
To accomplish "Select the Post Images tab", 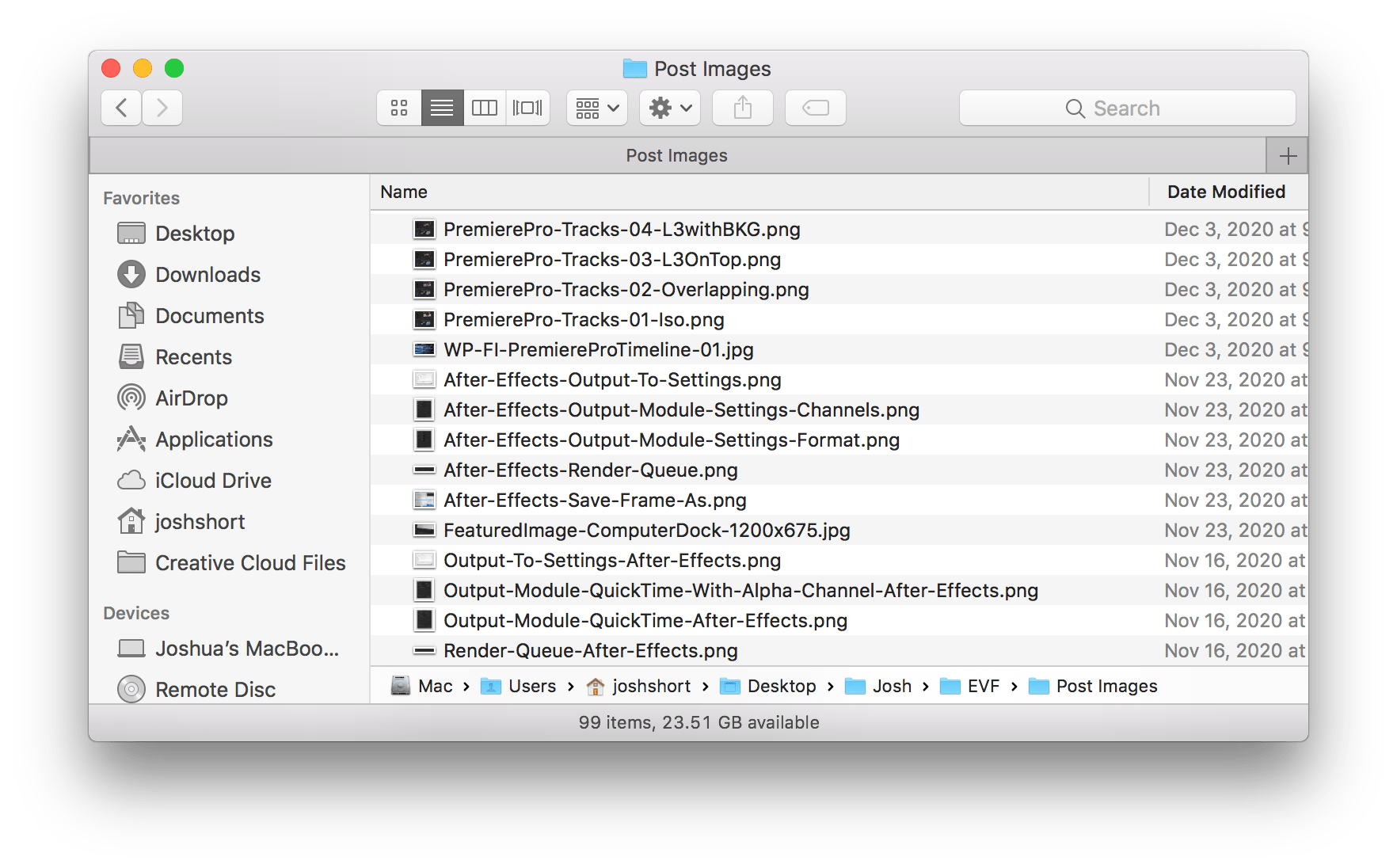I will [677, 156].
